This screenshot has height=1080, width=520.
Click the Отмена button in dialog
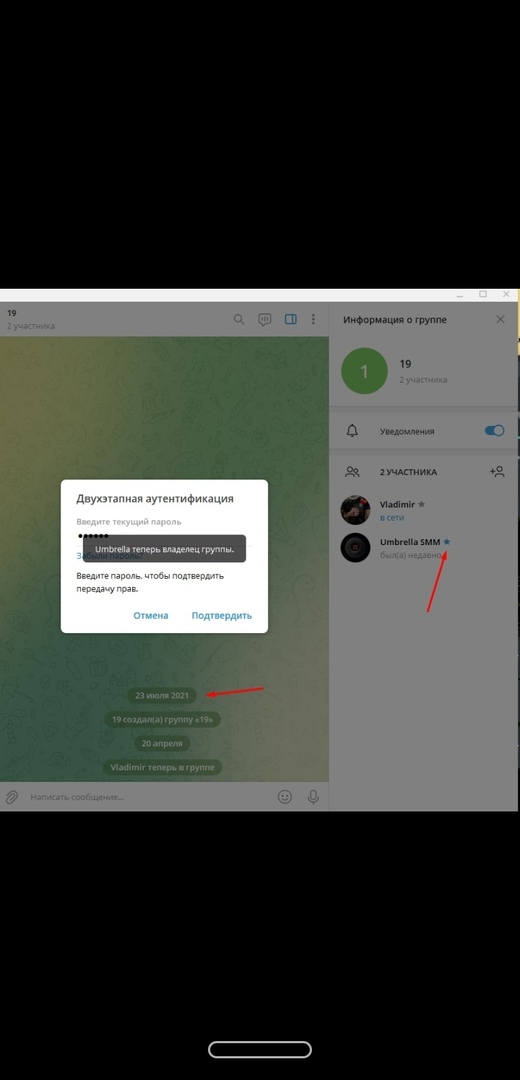point(151,616)
